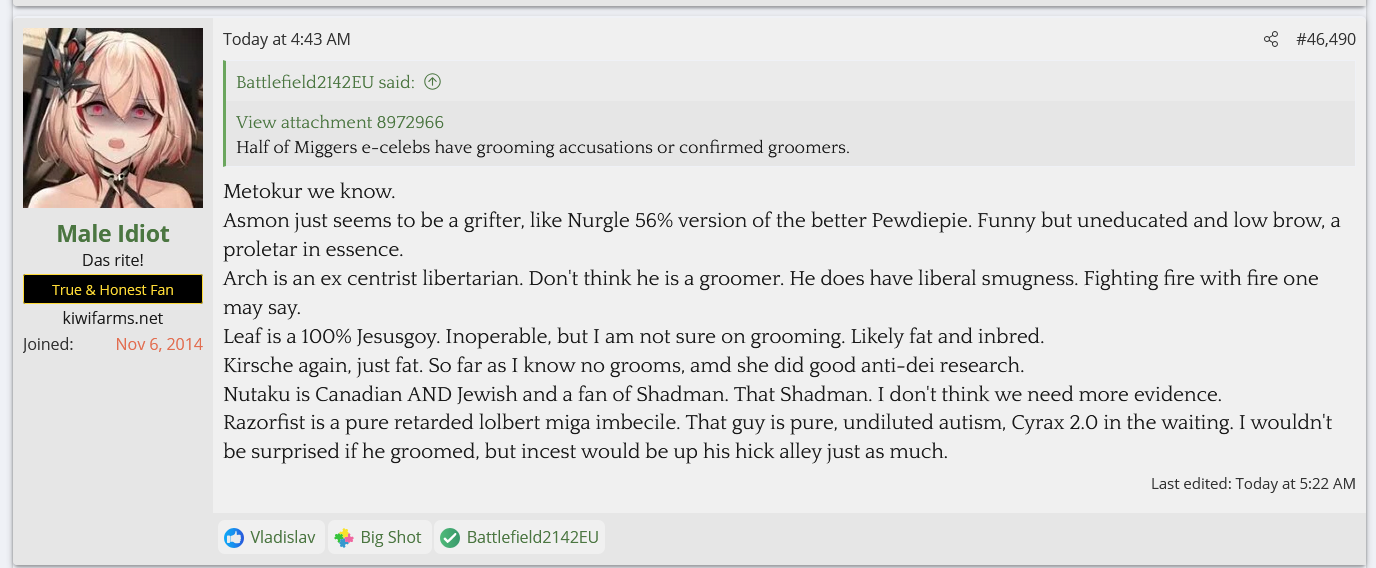1376x568 pixels.
Task: Click the quoted text about grooming accusations
Action: 543,147
